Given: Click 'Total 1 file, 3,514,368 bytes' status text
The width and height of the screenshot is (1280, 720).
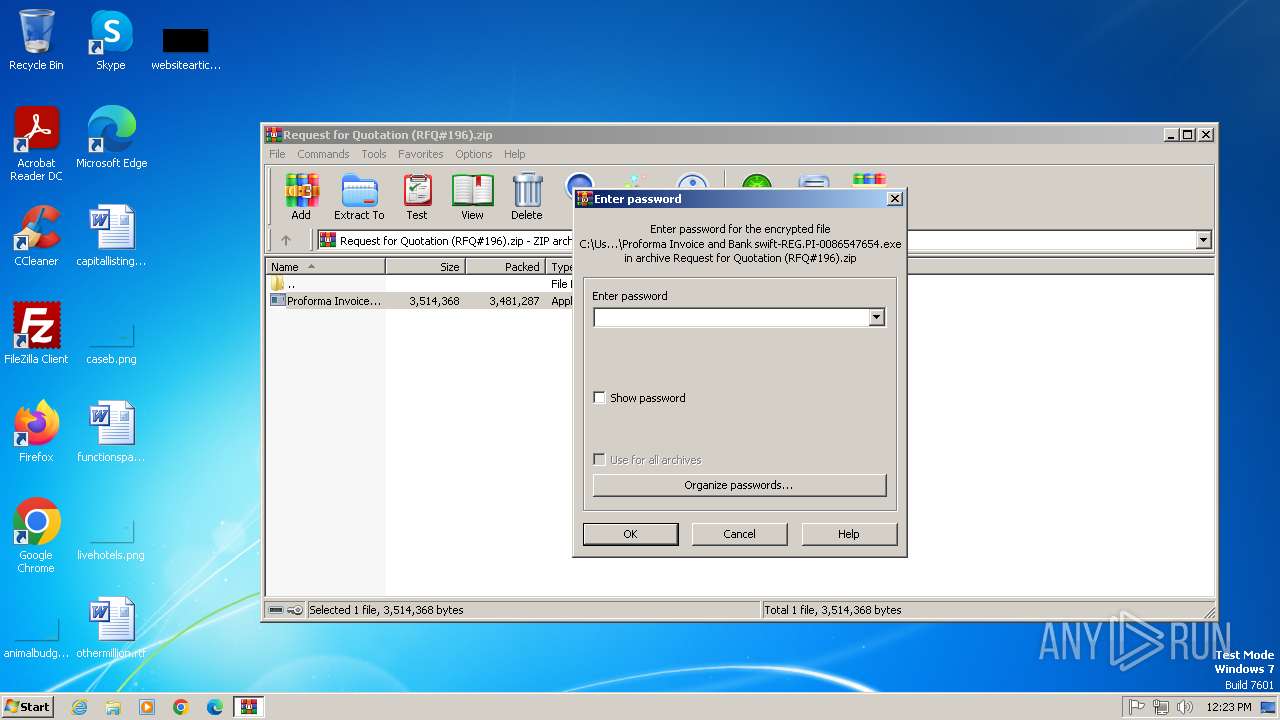Looking at the screenshot, I should click(833, 610).
